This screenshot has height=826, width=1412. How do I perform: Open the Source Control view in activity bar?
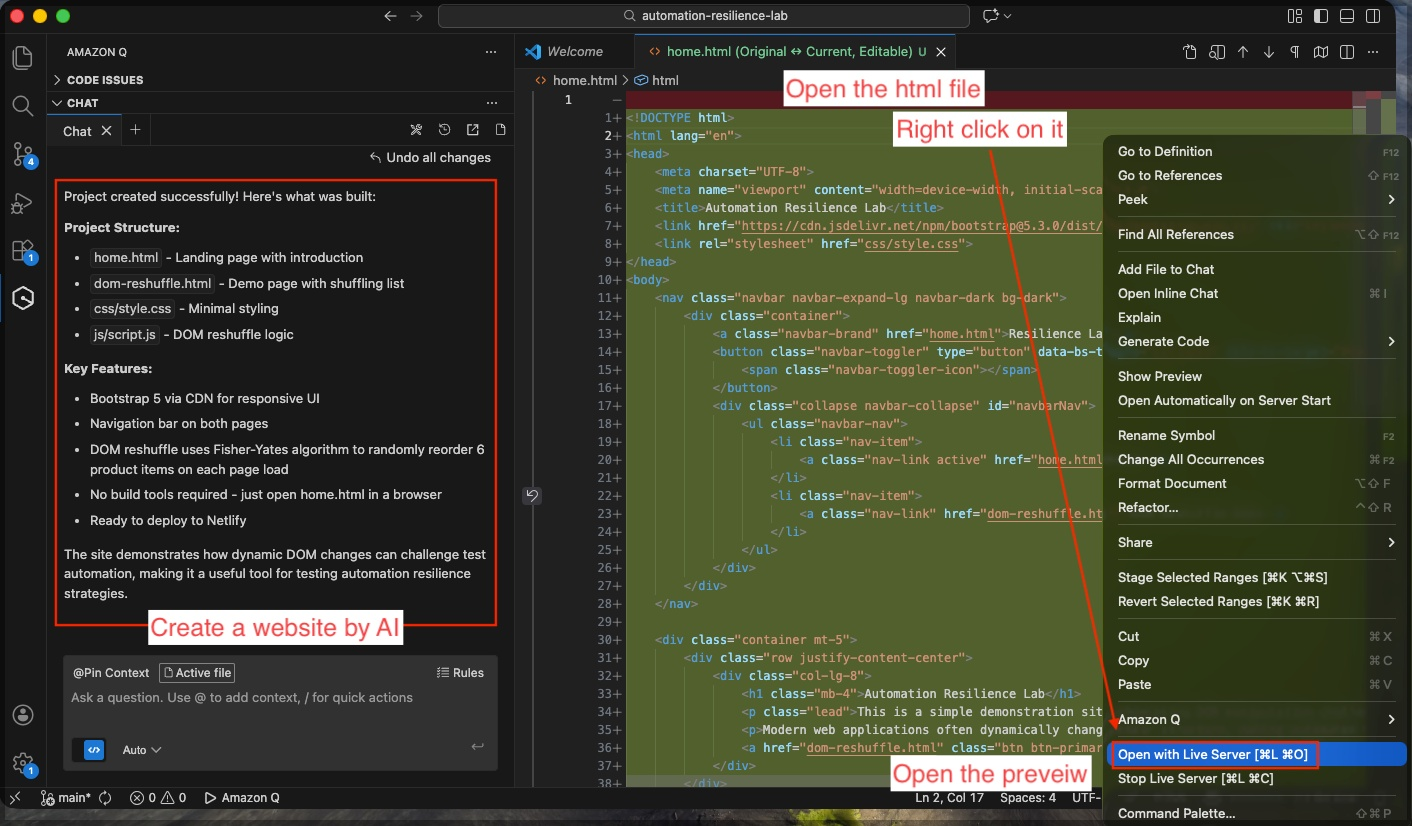coord(22,153)
